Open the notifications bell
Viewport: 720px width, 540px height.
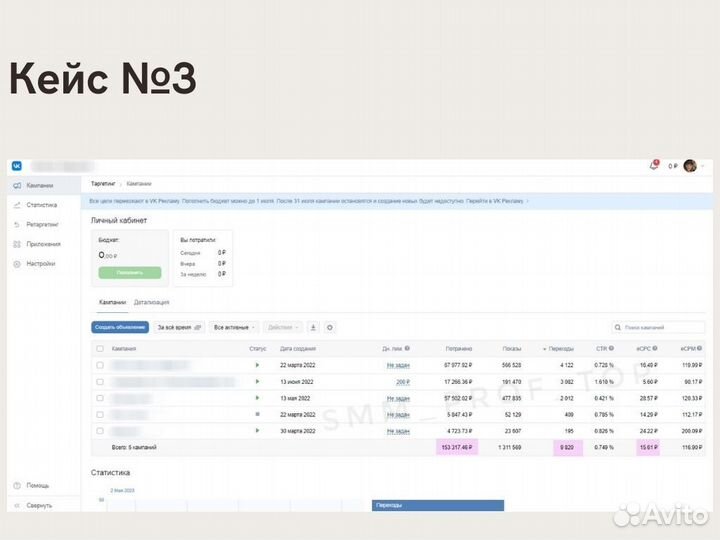click(x=654, y=166)
